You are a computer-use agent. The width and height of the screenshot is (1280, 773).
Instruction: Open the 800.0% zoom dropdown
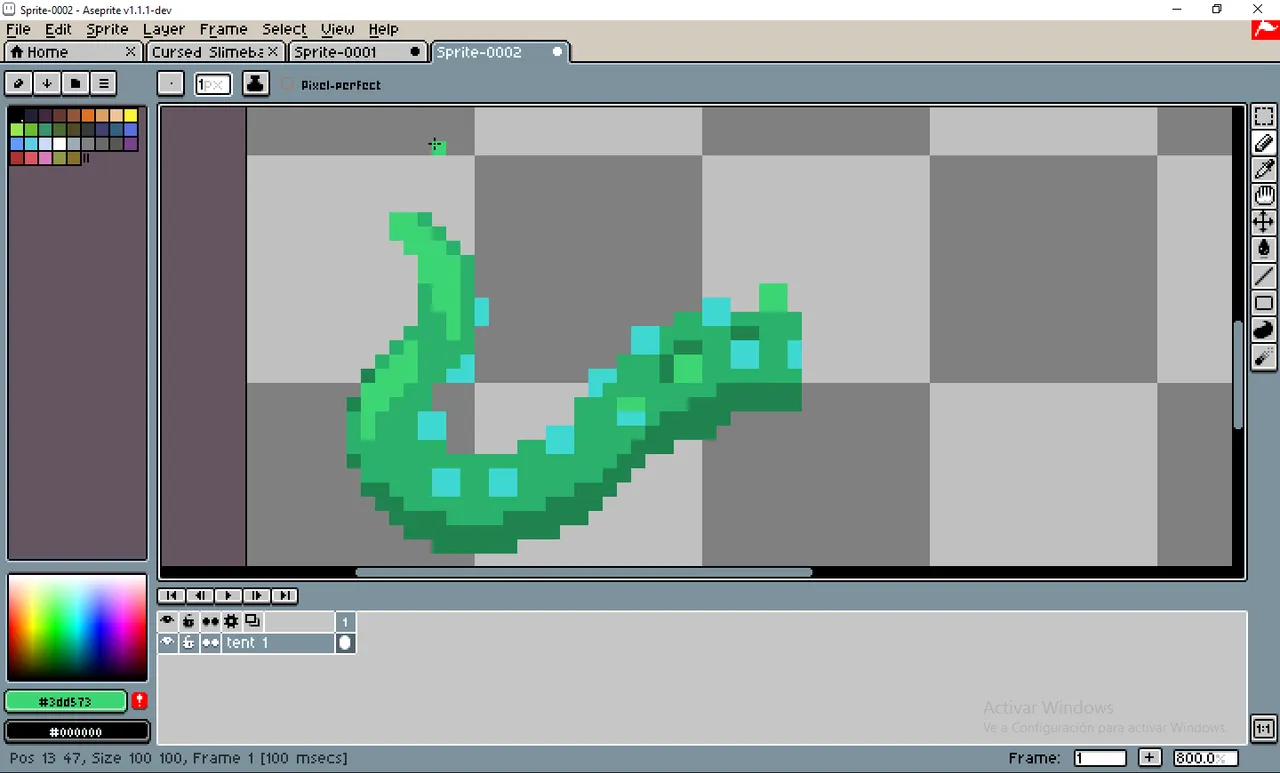[x=1205, y=758]
